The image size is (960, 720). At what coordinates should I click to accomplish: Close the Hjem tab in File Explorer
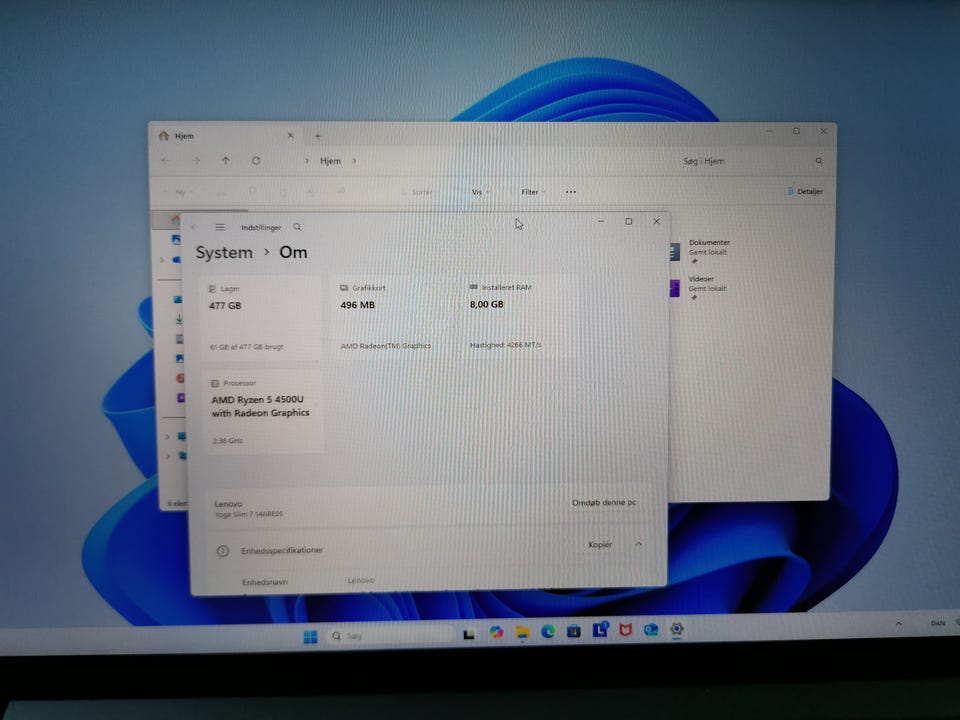coord(291,135)
